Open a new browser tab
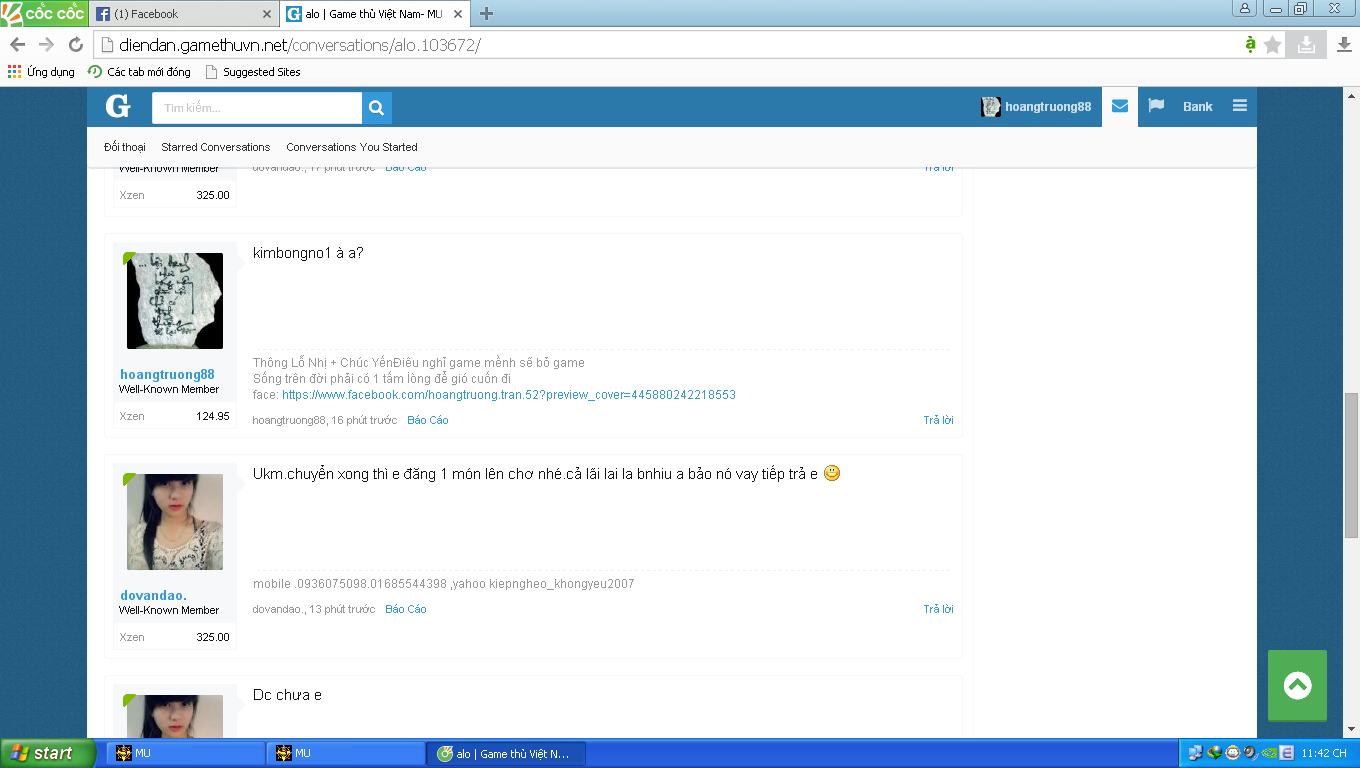 click(487, 14)
